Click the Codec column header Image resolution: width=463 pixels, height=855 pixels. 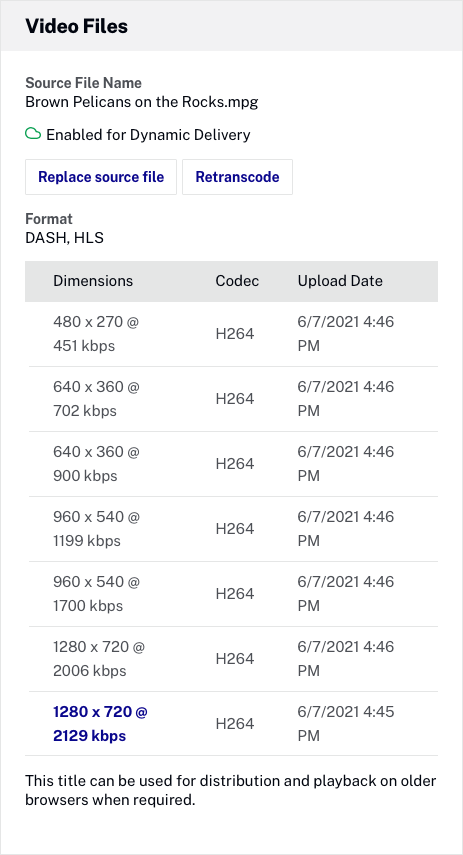(237, 281)
